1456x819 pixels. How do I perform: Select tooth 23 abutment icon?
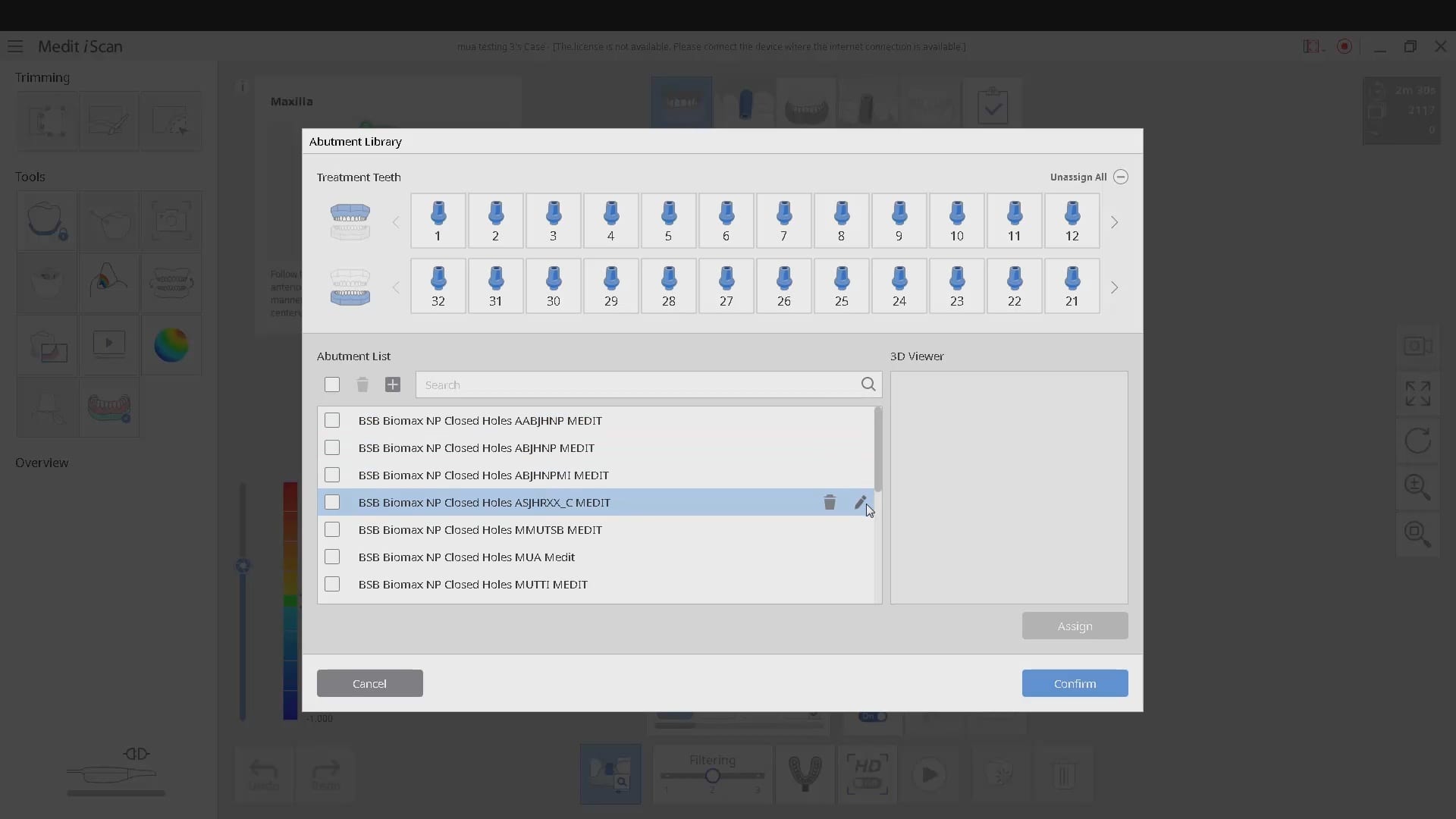[956, 286]
